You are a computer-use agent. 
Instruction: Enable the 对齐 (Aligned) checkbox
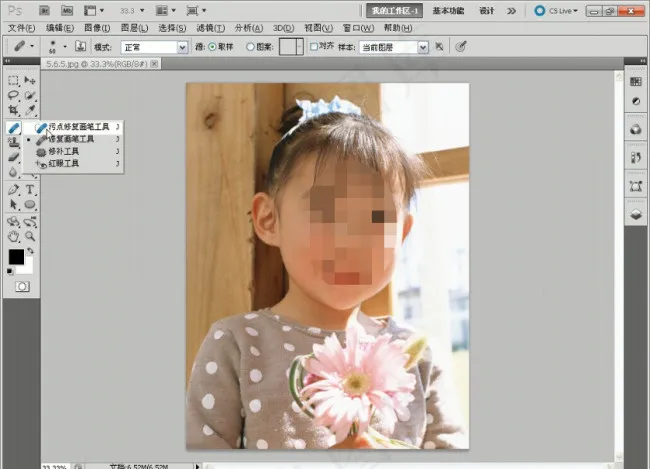click(x=313, y=47)
